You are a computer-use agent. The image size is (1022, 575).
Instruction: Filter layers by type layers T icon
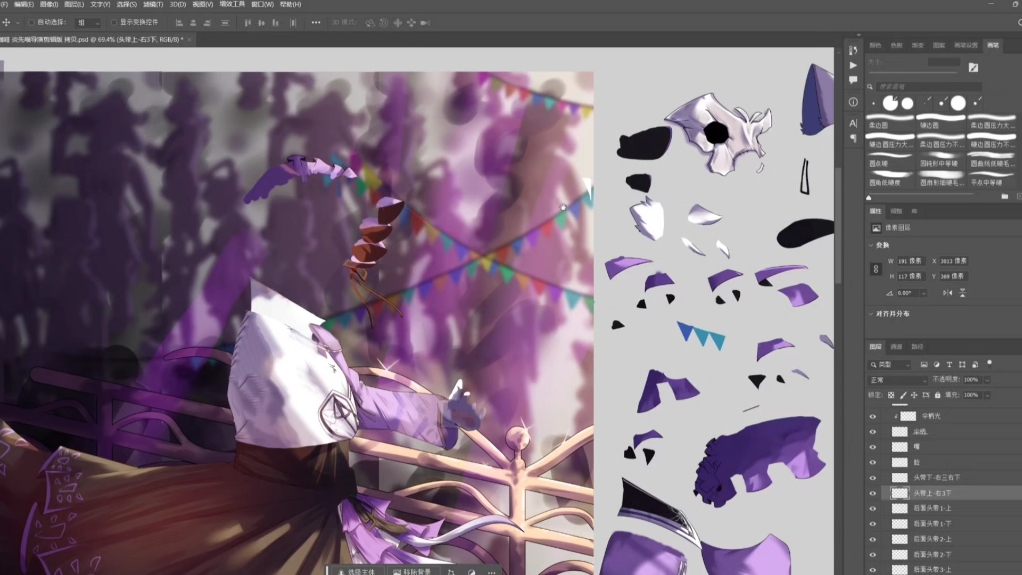pos(949,364)
